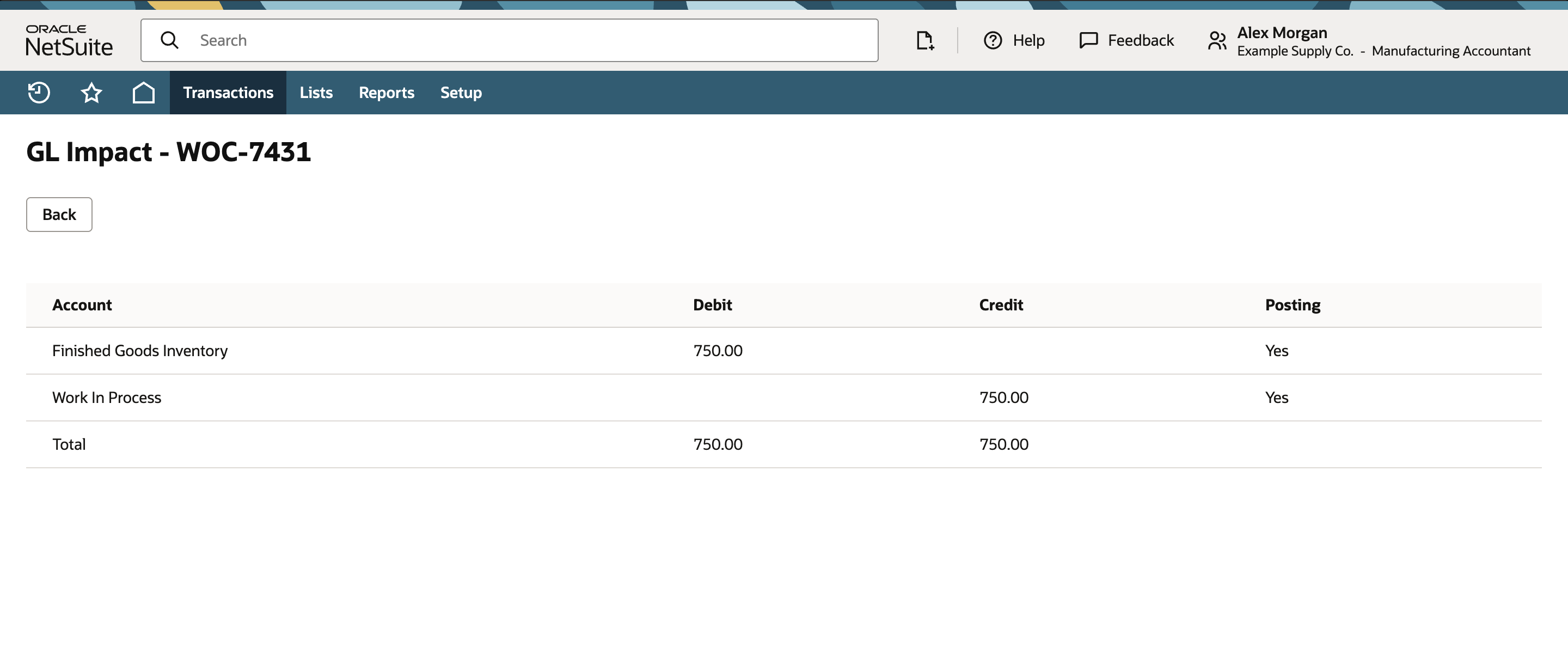The width and height of the screenshot is (1568, 654).
Task: Open the Help link text
Action: pyautogui.click(x=1028, y=40)
